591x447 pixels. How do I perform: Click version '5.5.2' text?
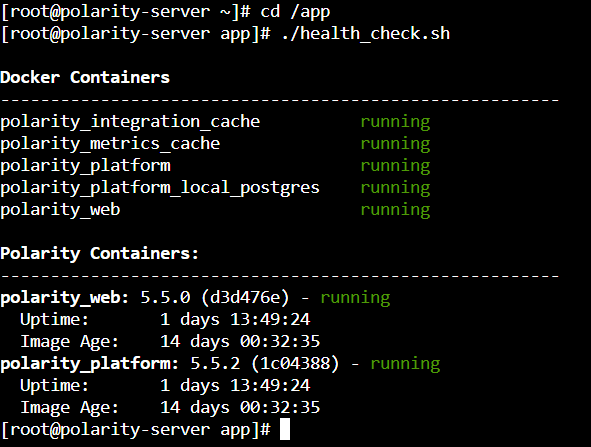(x=215, y=364)
